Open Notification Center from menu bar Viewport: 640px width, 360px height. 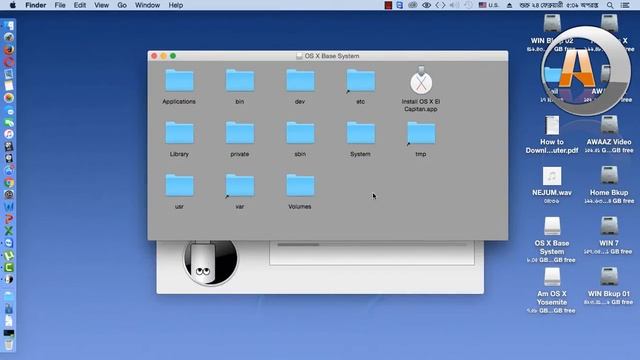(x=625, y=5)
